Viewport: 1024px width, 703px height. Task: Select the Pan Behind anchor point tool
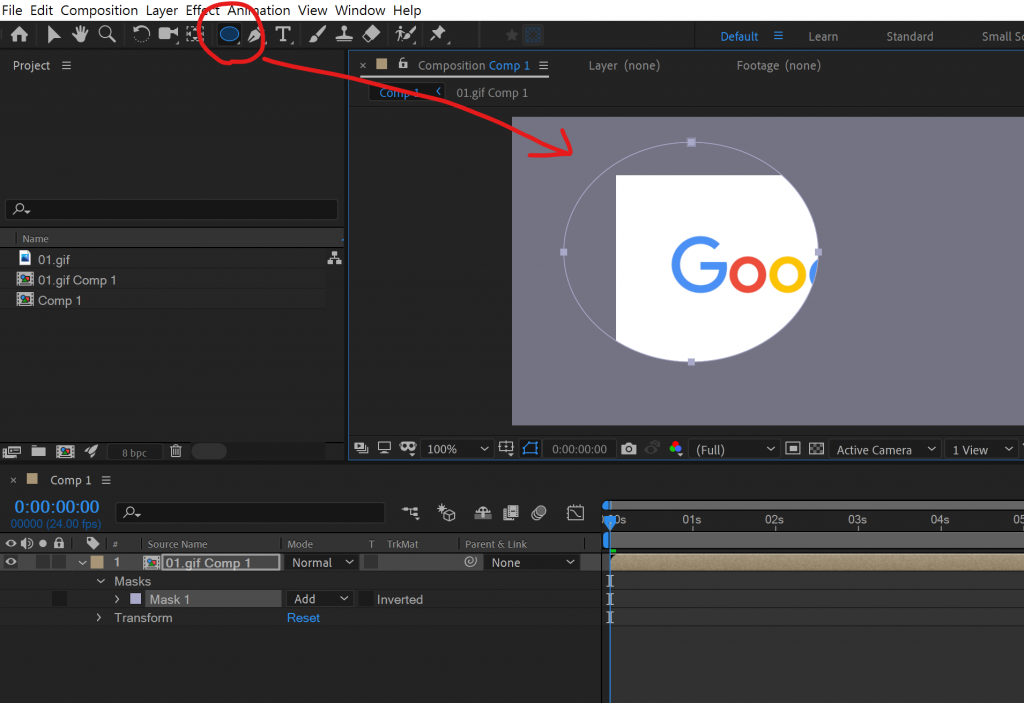click(x=195, y=35)
